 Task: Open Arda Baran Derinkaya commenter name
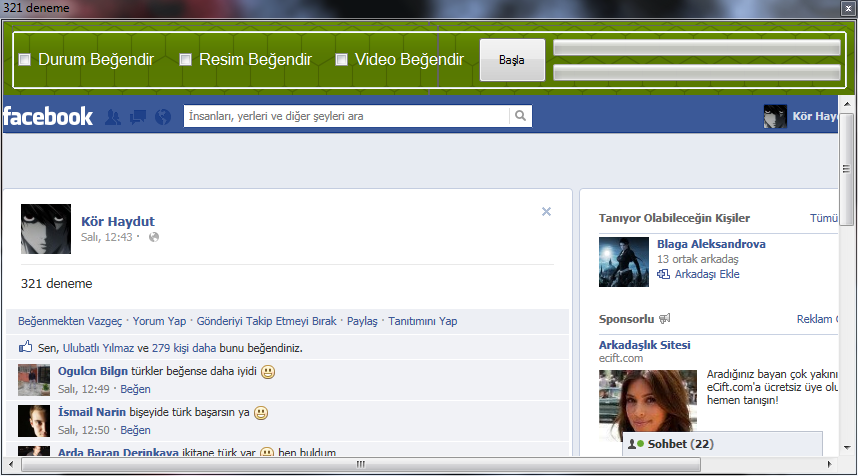(x=118, y=452)
